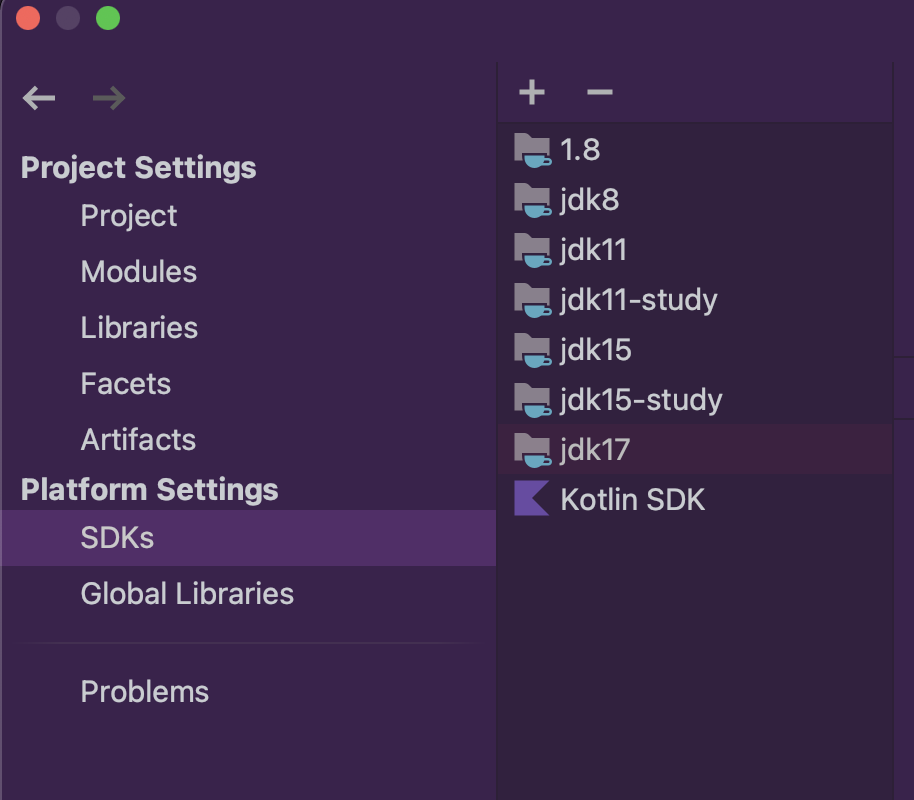Select SDKs under Platform Settings
Viewport: 914px width, 800px height.
tap(248, 538)
